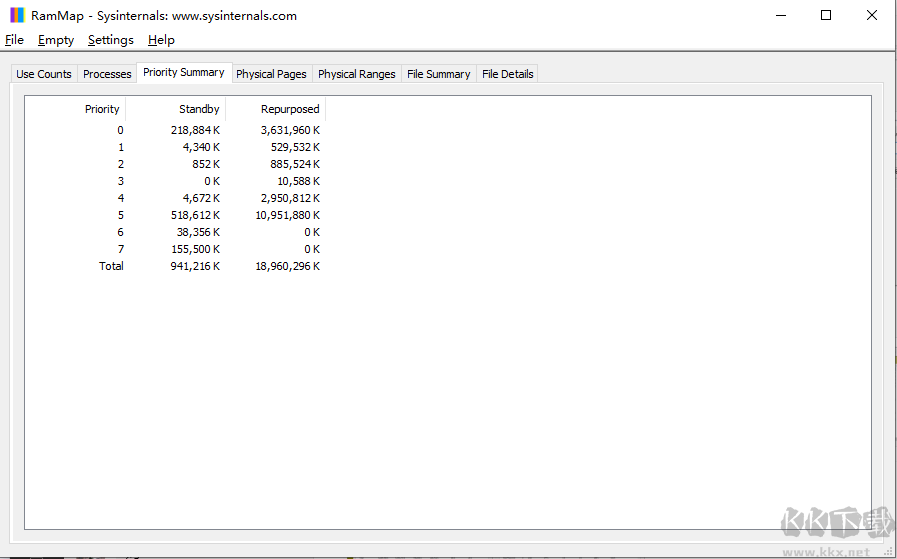
Task: Click the Total row label
Action: point(111,266)
